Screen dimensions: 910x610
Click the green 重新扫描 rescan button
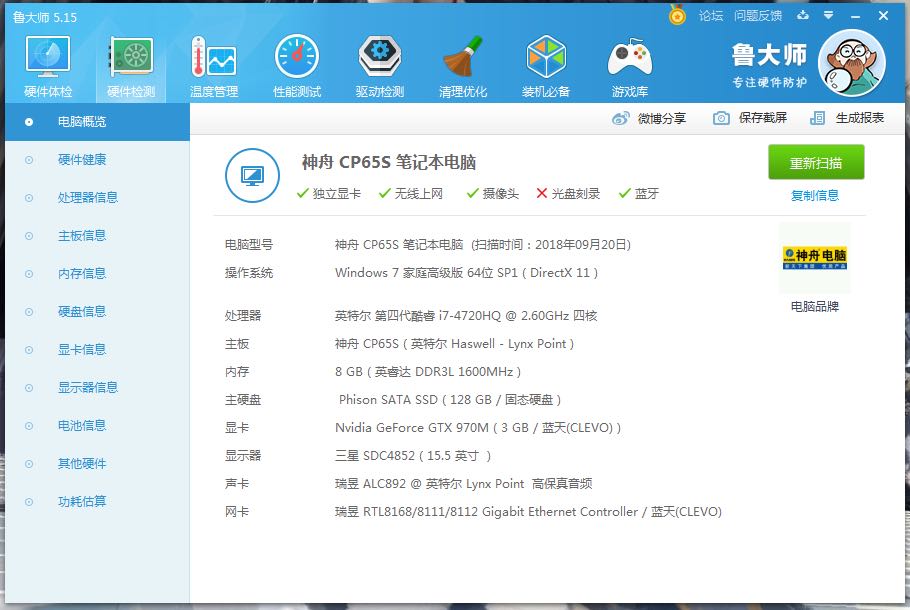[816, 163]
